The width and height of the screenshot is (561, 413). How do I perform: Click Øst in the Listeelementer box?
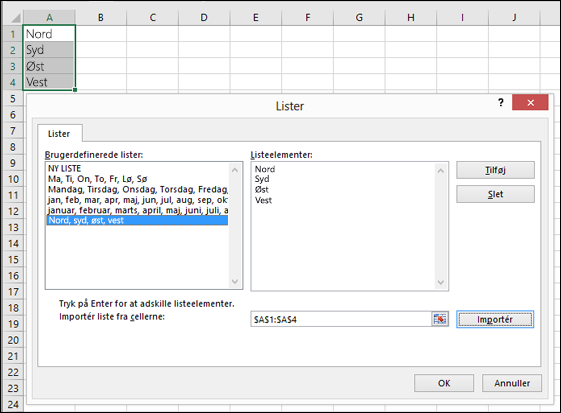(x=262, y=190)
